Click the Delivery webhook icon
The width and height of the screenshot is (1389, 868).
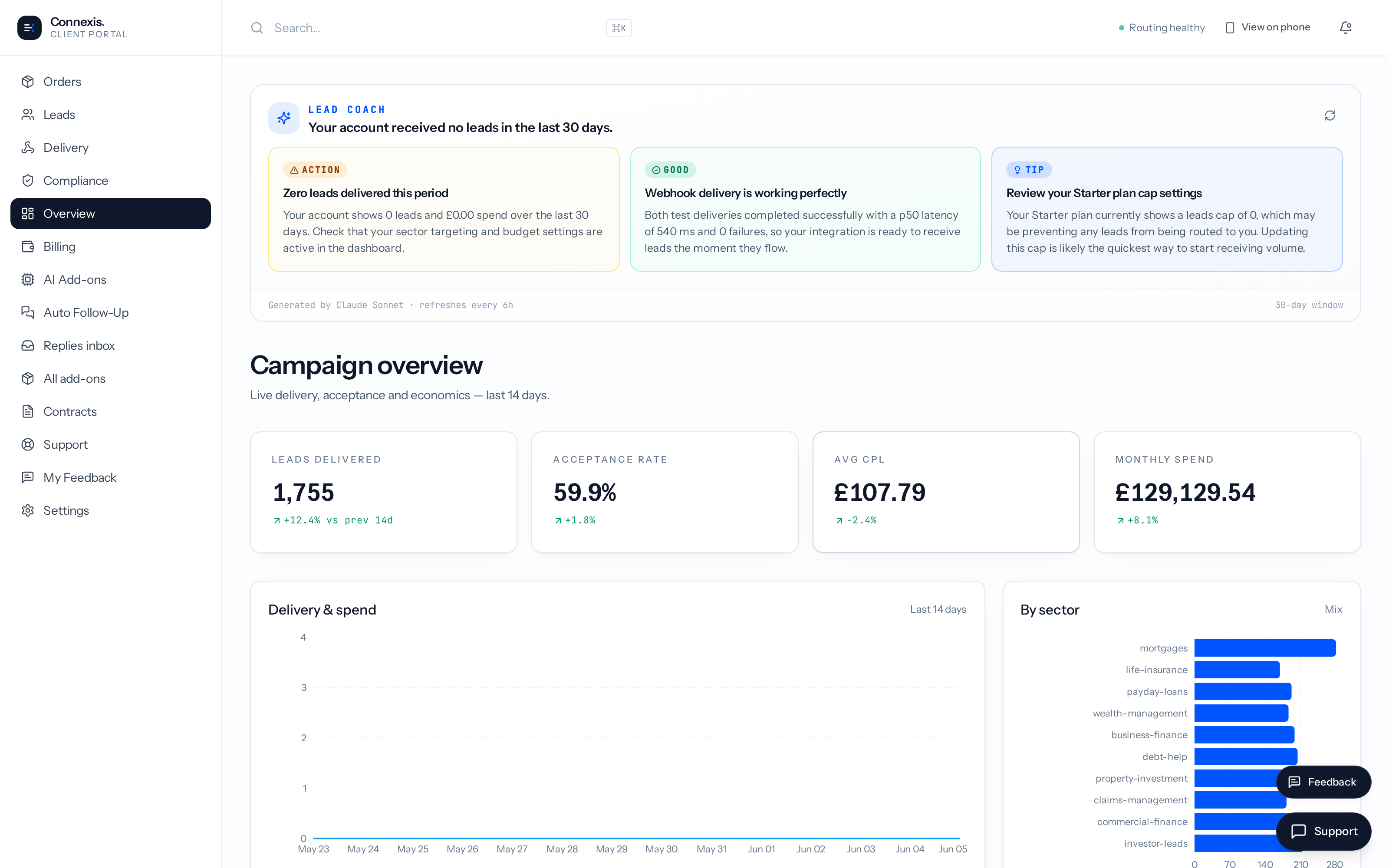(x=27, y=148)
